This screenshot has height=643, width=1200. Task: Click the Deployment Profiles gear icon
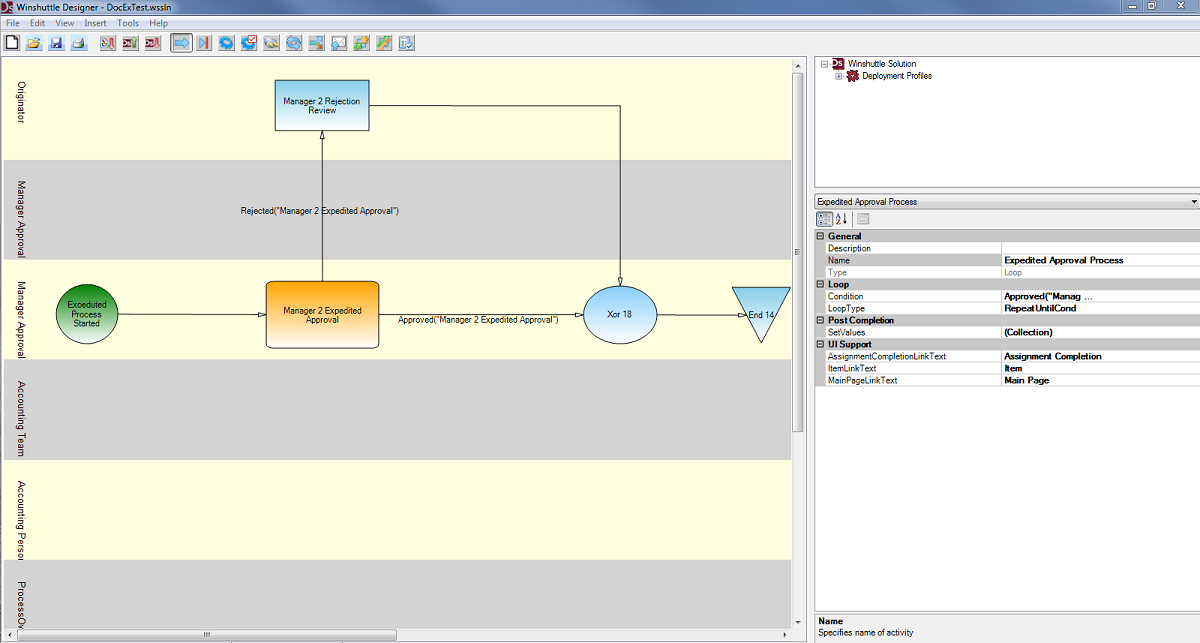click(852, 76)
